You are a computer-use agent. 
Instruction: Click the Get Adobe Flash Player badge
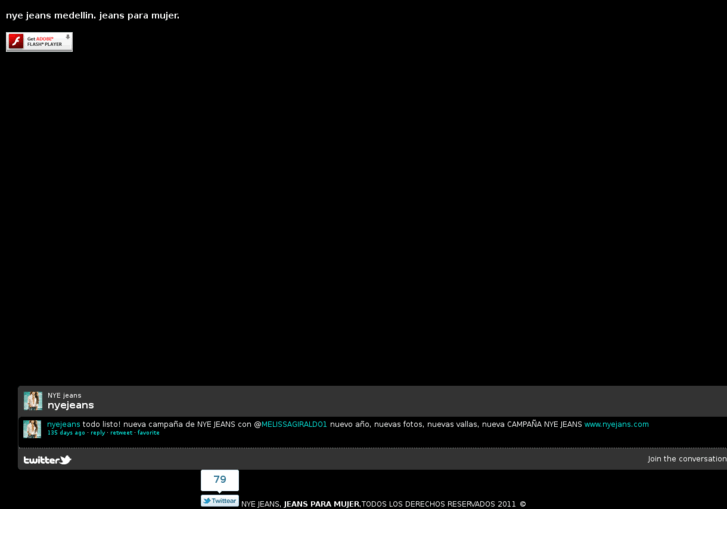(39, 42)
